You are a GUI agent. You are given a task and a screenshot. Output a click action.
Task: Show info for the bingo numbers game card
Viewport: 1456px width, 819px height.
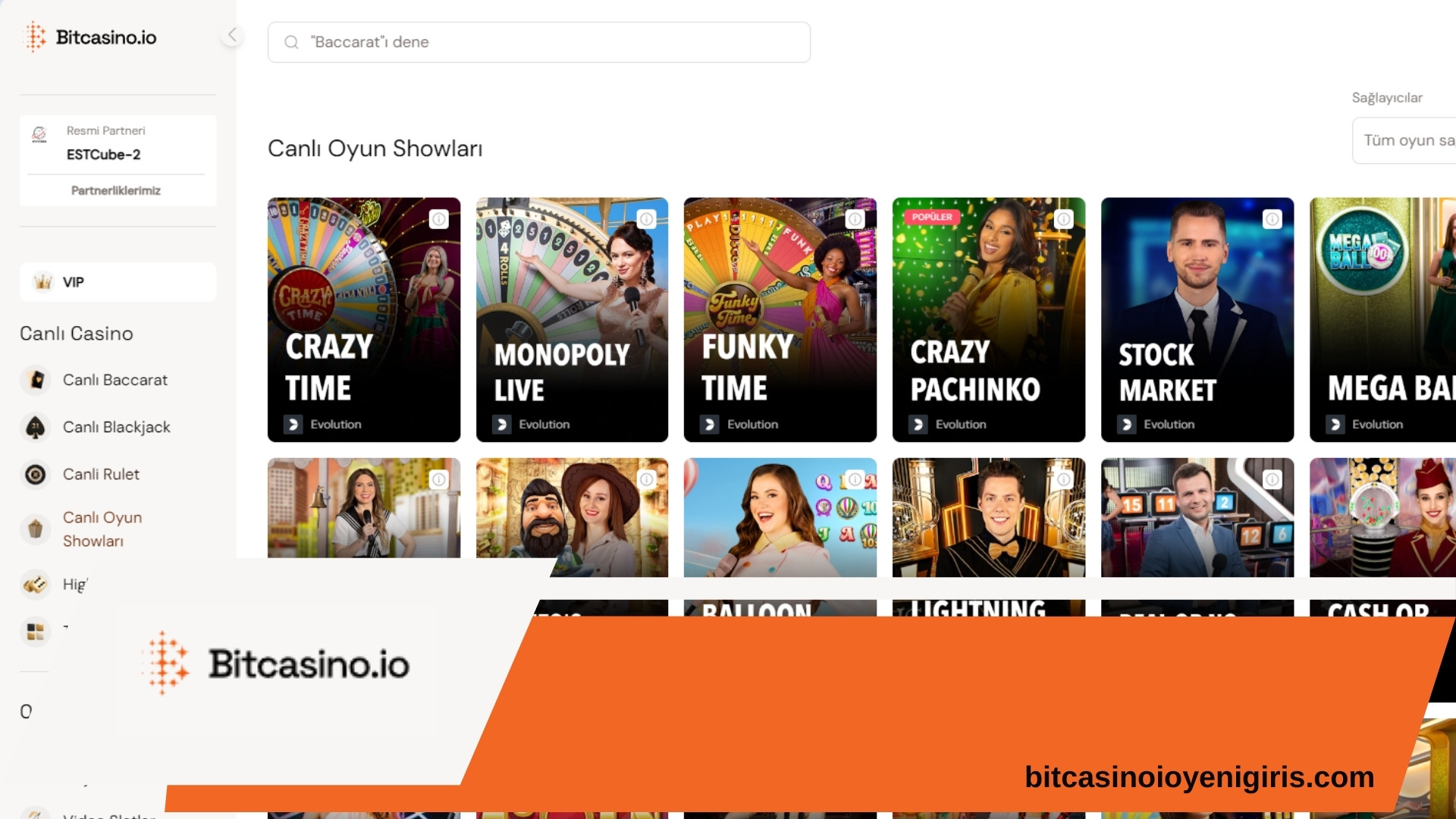click(1272, 479)
